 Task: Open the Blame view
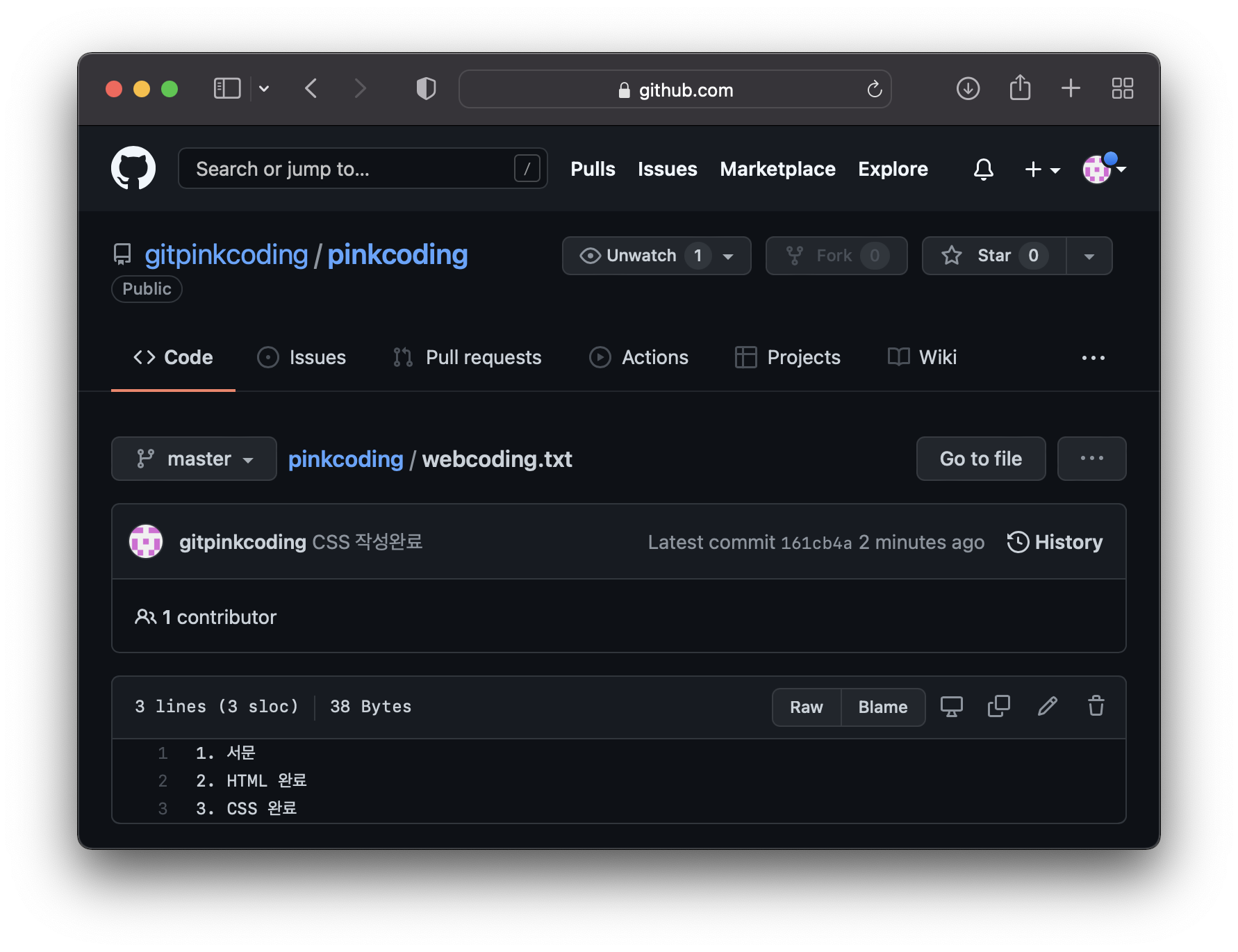point(883,707)
